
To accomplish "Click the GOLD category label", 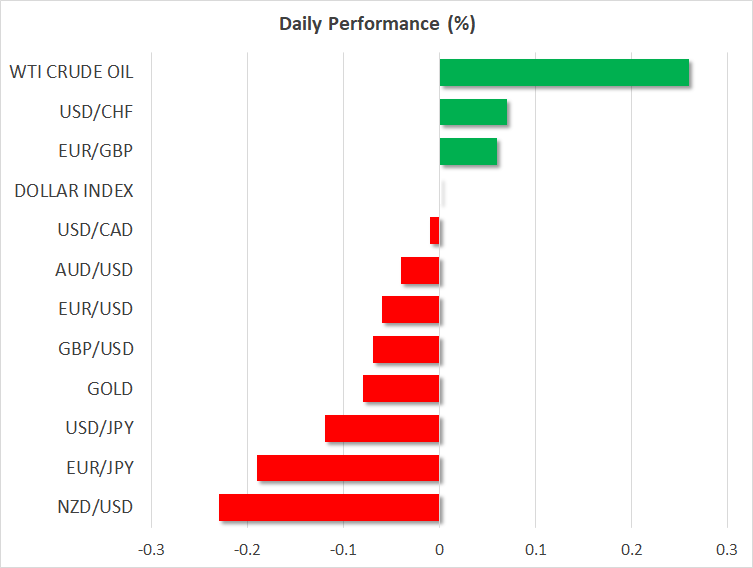I will pos(110,389).
